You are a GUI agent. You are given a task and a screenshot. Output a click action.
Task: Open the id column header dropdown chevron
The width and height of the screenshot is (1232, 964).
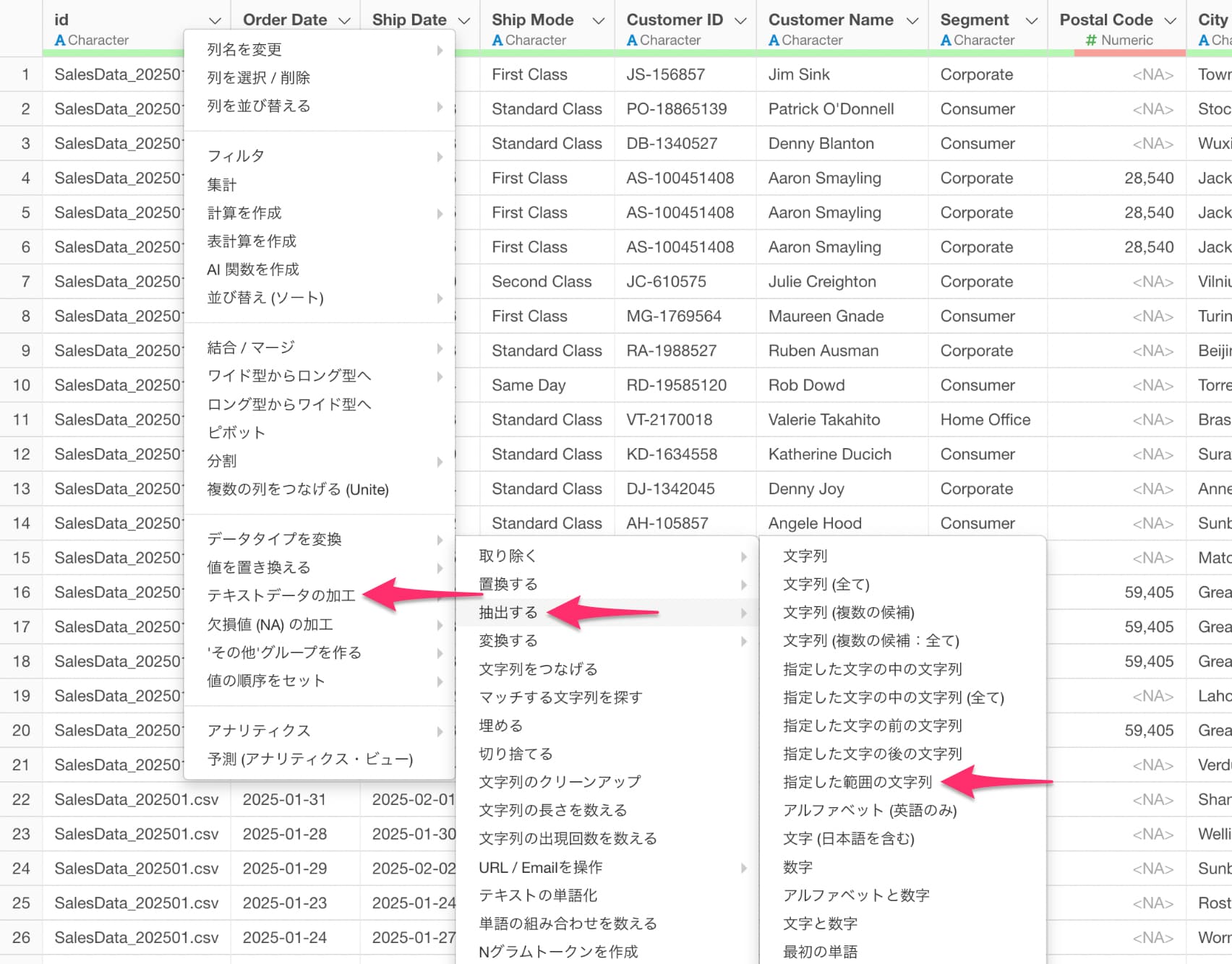coord(214,21)
